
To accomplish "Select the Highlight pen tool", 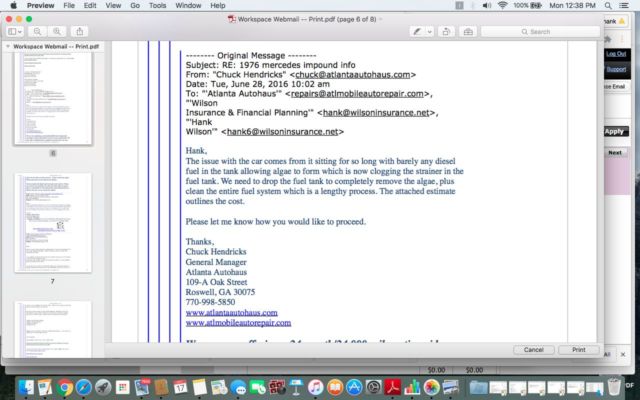I will (x=417, y=31).
